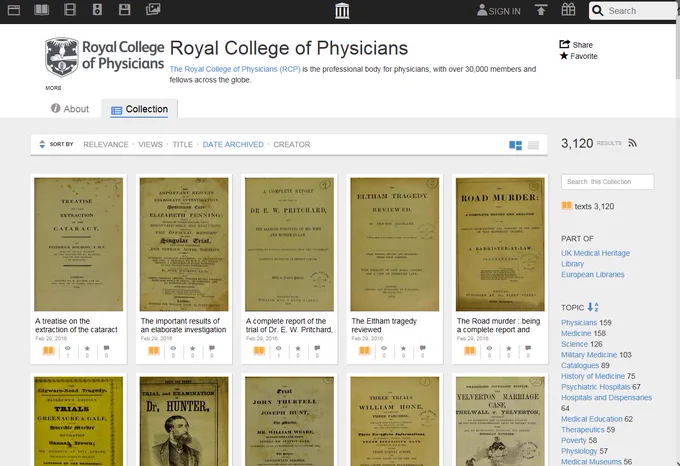Open the Audio speaker icon in top bar
680x466 pixels.
97,10
